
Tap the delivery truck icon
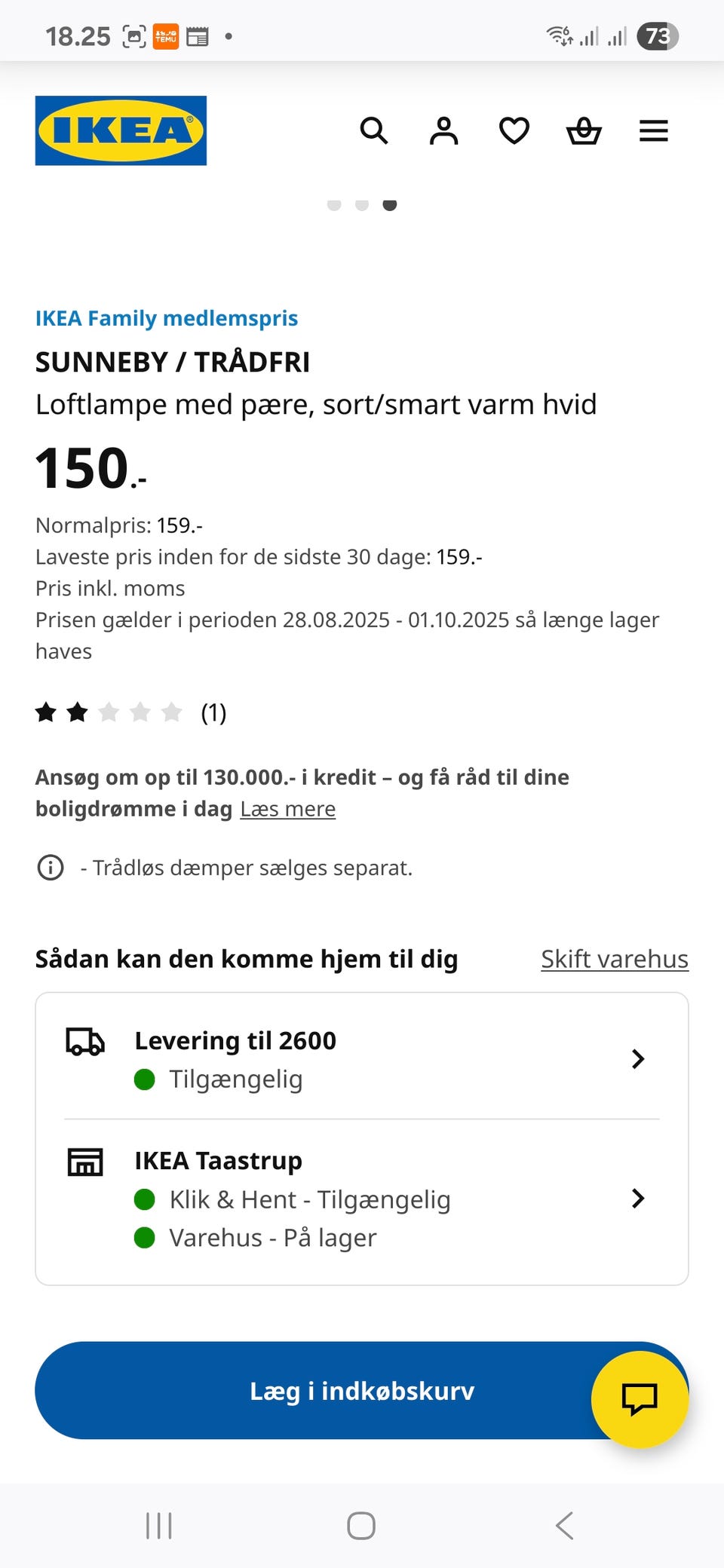click(x=85, y=1042)
